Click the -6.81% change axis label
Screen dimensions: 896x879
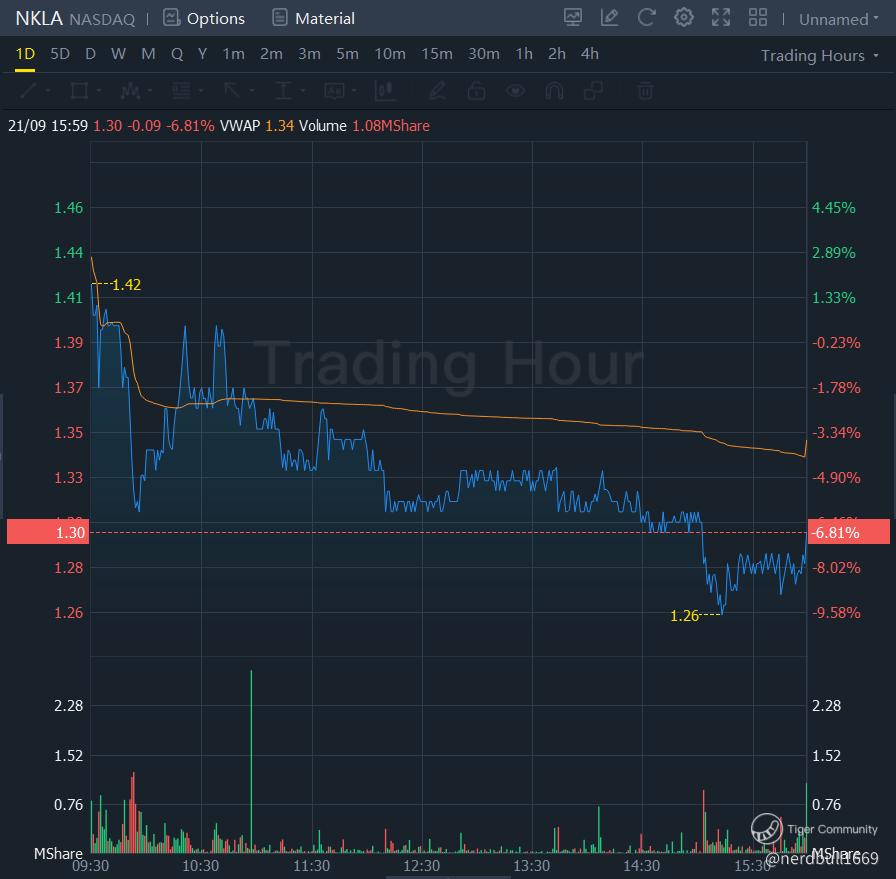[849, 533]
